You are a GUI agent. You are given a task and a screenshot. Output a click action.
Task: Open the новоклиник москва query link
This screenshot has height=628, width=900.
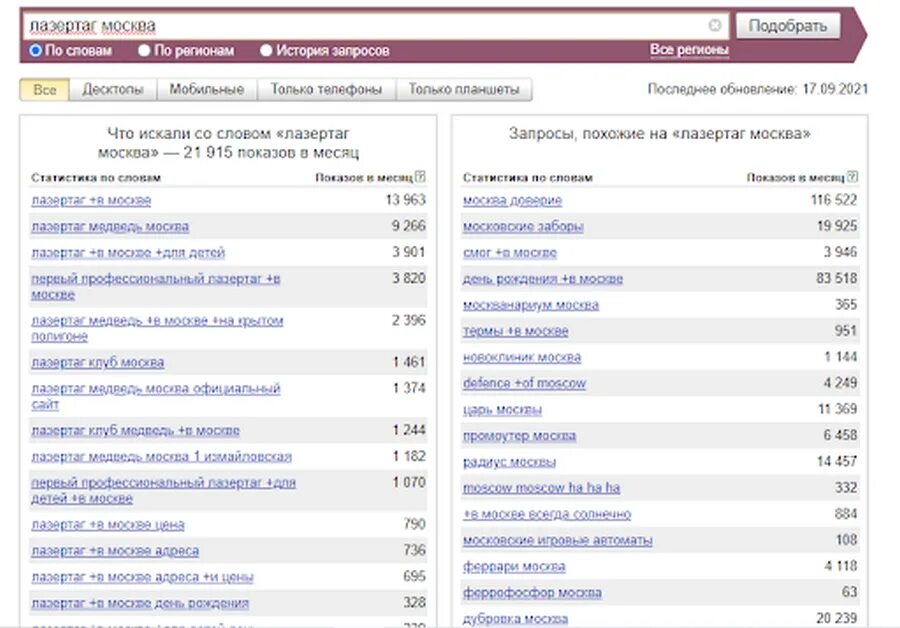pyautogui.click(x=522, y=358)
